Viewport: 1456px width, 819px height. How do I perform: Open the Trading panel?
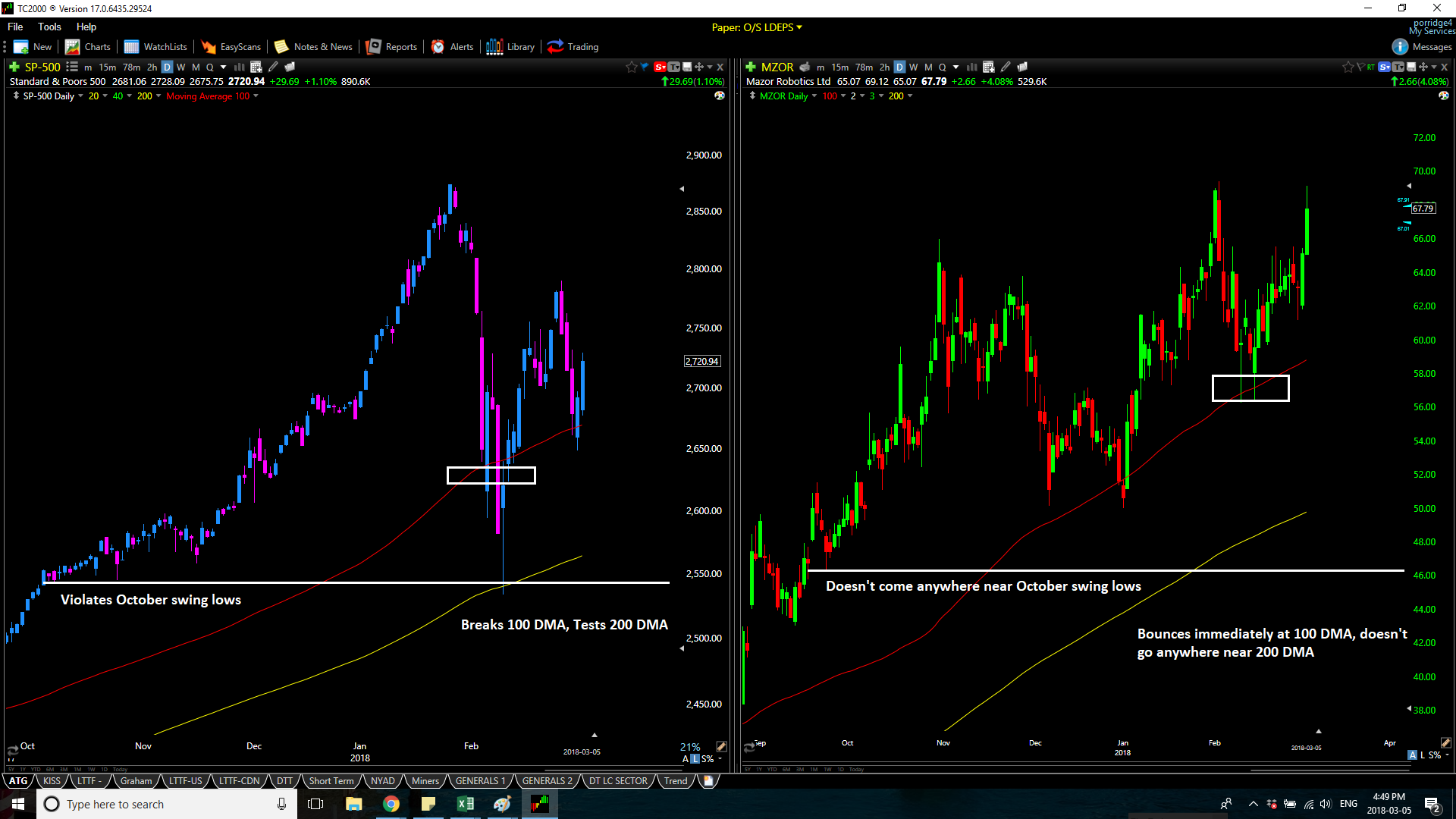(573, 47)
